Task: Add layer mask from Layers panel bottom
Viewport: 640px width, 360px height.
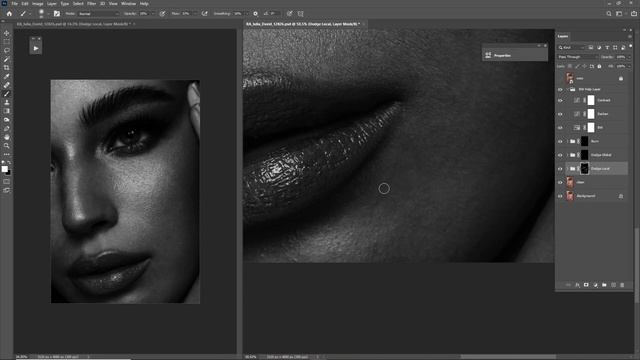Action: point(586,285)
